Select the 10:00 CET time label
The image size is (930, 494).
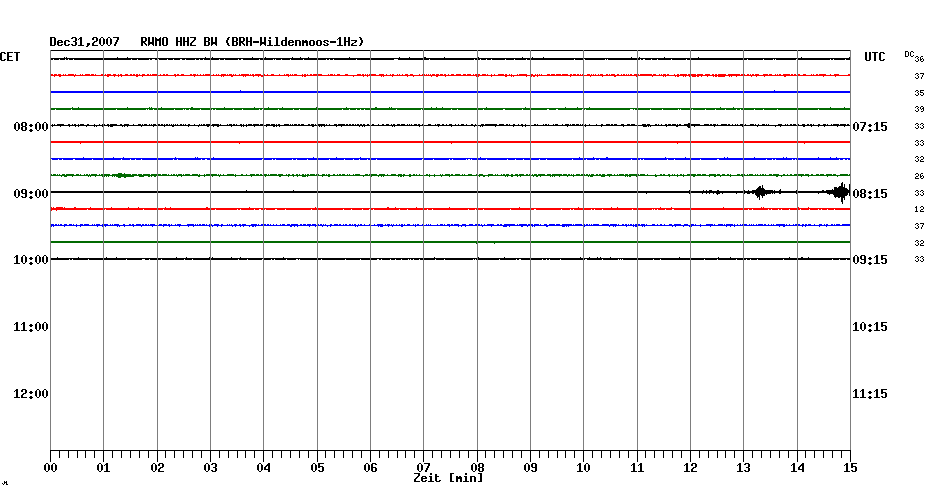click(31, 260)
